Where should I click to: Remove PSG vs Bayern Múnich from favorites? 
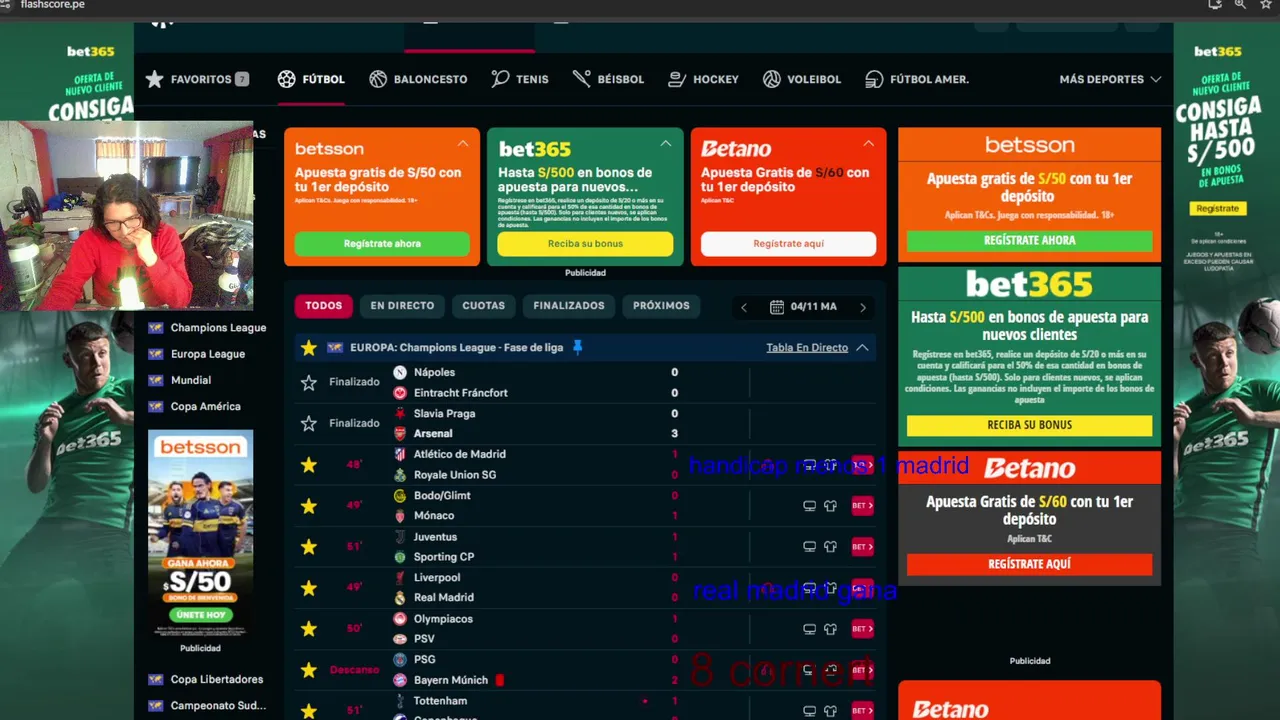point(309,670)
